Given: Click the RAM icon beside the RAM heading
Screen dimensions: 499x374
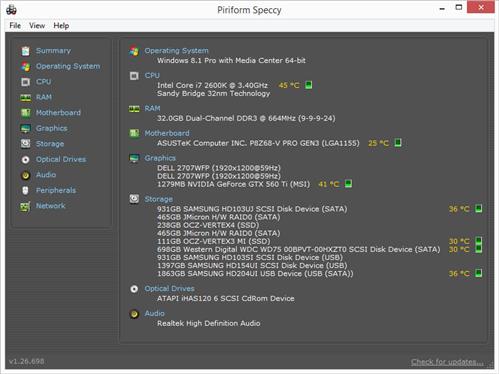Looking at the screenshot, I should coord(134,109).
